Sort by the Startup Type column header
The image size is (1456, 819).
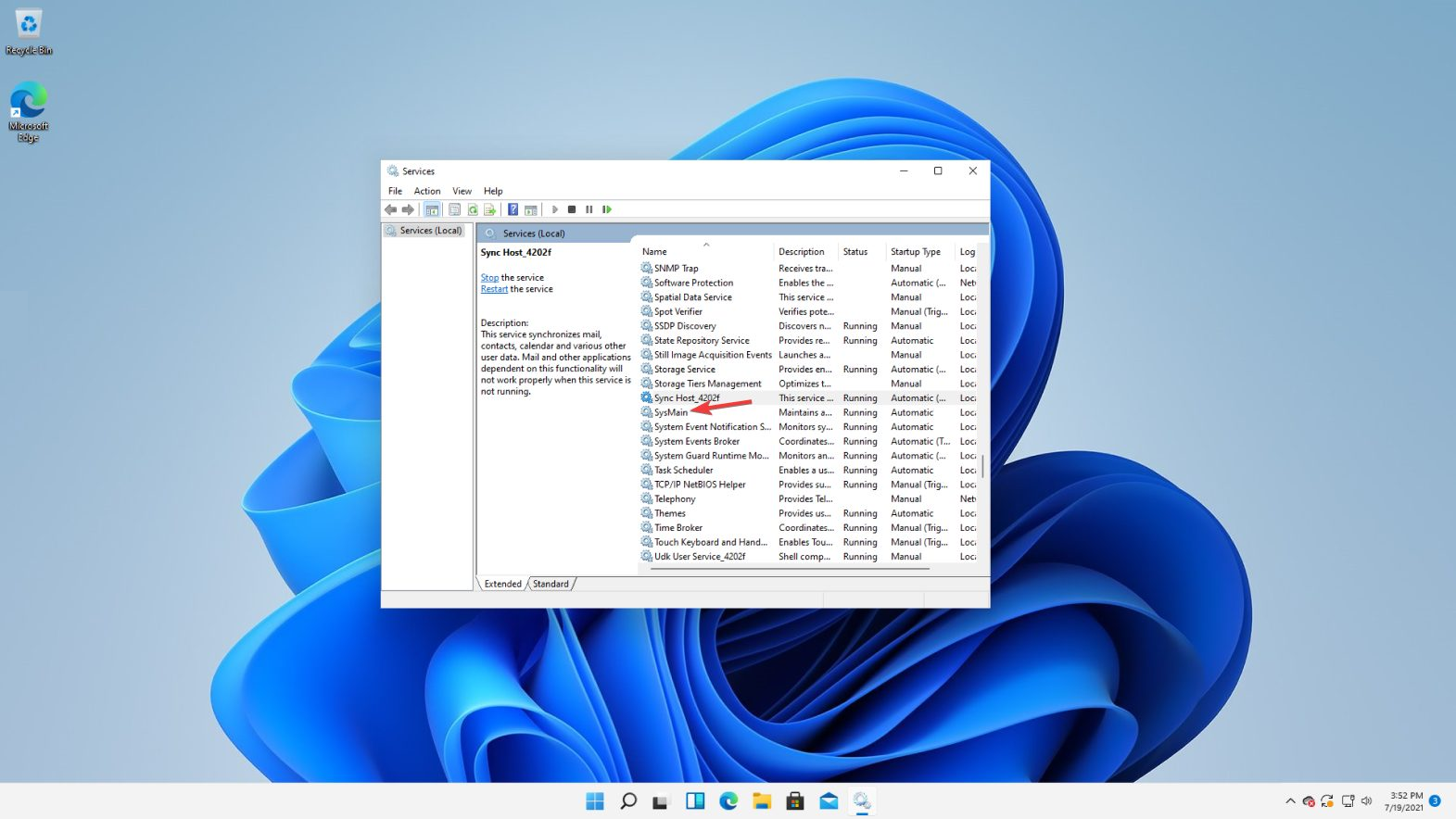pos(920,252)
